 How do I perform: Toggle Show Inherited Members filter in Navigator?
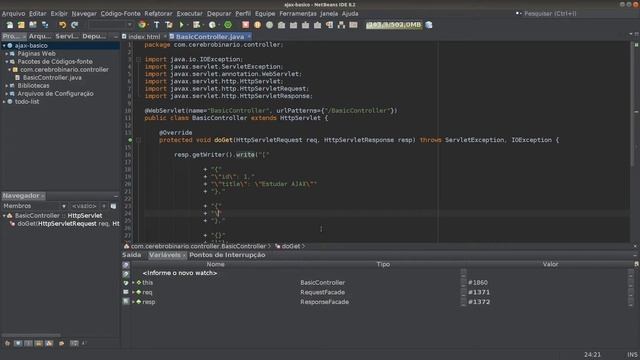point(7,343)
